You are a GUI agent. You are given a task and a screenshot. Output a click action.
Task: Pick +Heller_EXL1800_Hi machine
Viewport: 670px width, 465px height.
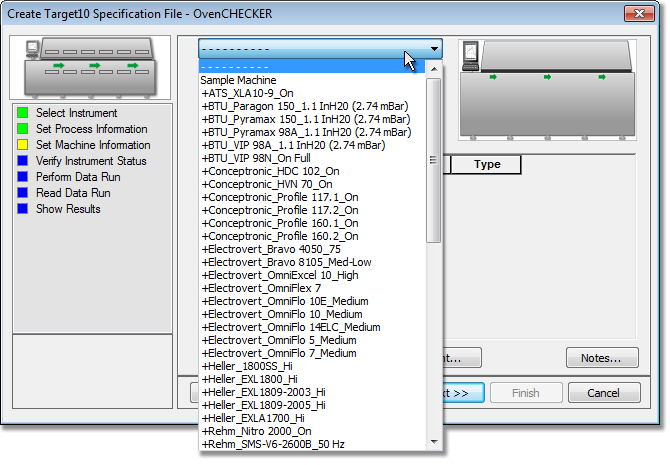coord(312,379)
